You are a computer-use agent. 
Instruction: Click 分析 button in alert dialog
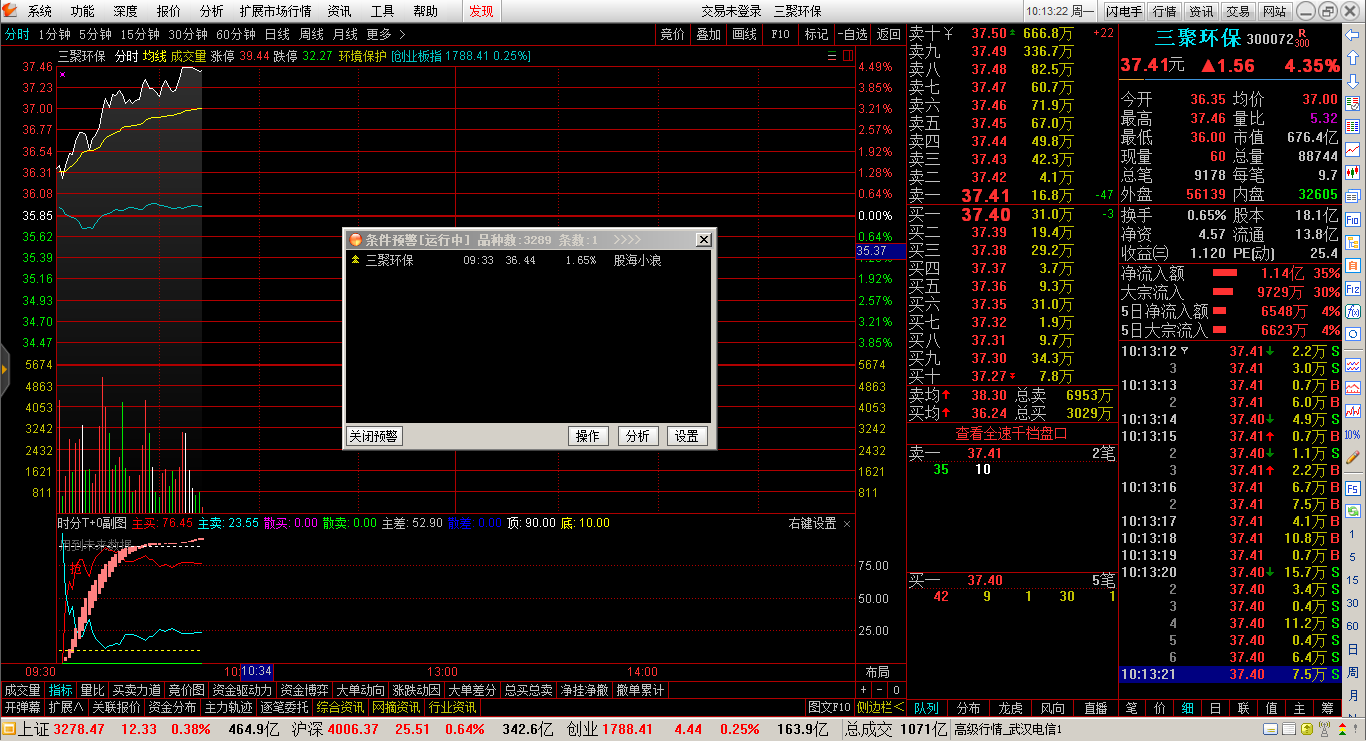click(637, 436)
